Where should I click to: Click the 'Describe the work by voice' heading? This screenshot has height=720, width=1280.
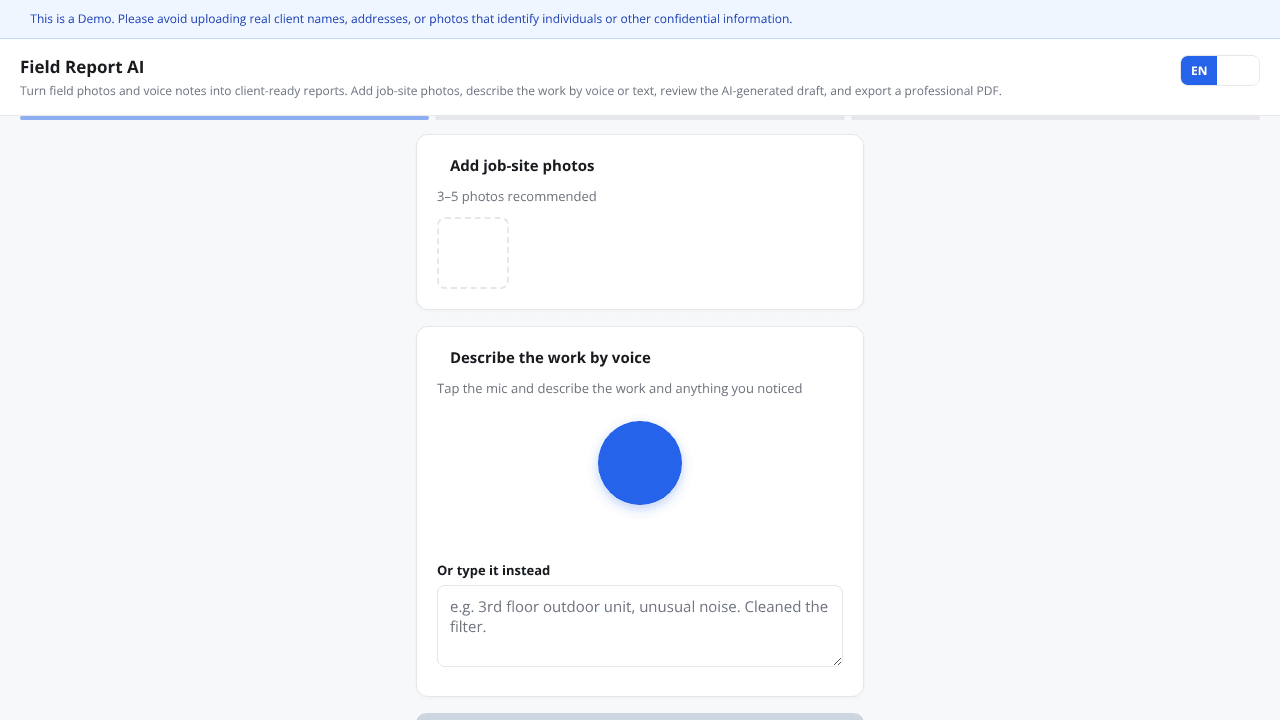[x=550, y=358]
